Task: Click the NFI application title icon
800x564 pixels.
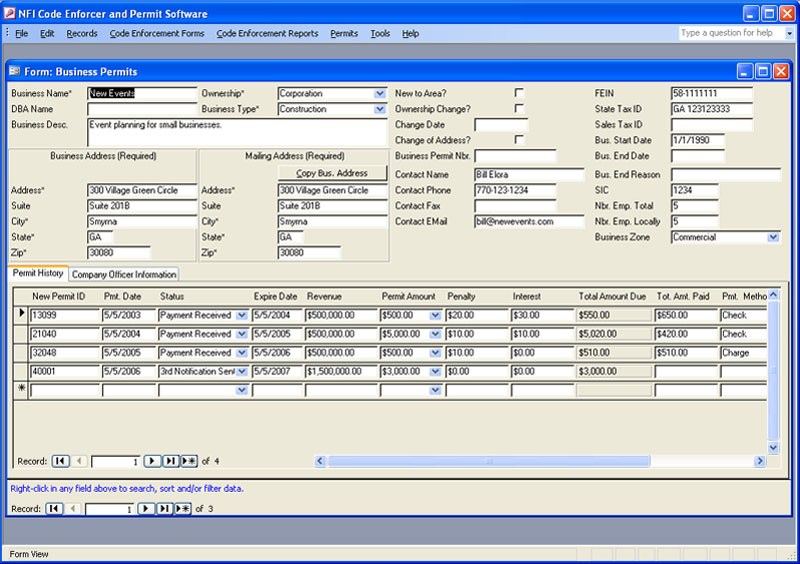Action: pyautogui.click(x=10, y=14)
